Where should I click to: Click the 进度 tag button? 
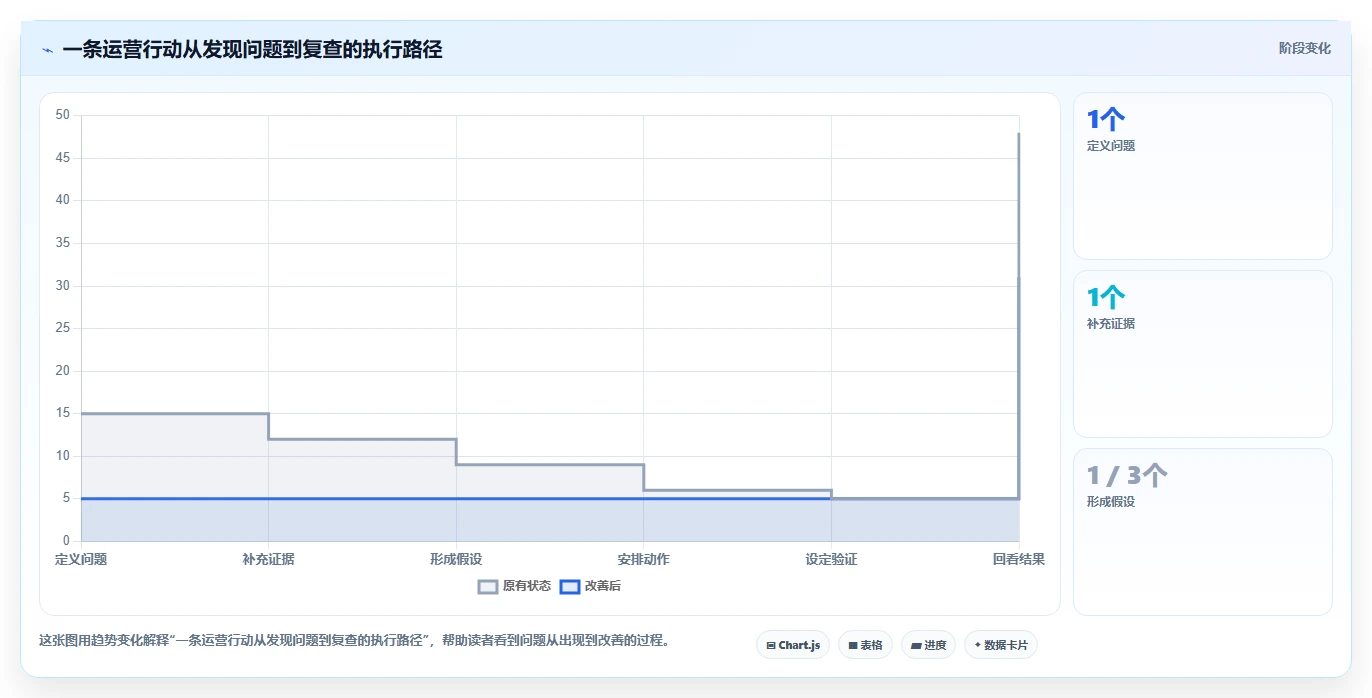point(928,645)
